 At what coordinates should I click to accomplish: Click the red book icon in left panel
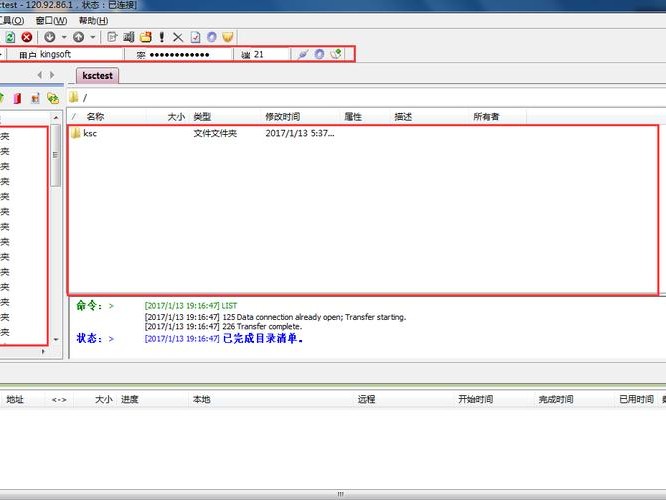pyautogui.click(x=17, y=99)
